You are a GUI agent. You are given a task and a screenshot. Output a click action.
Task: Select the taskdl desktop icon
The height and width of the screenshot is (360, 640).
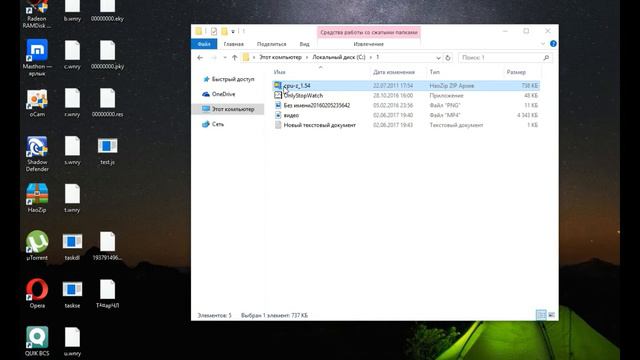tap(72, 246)
